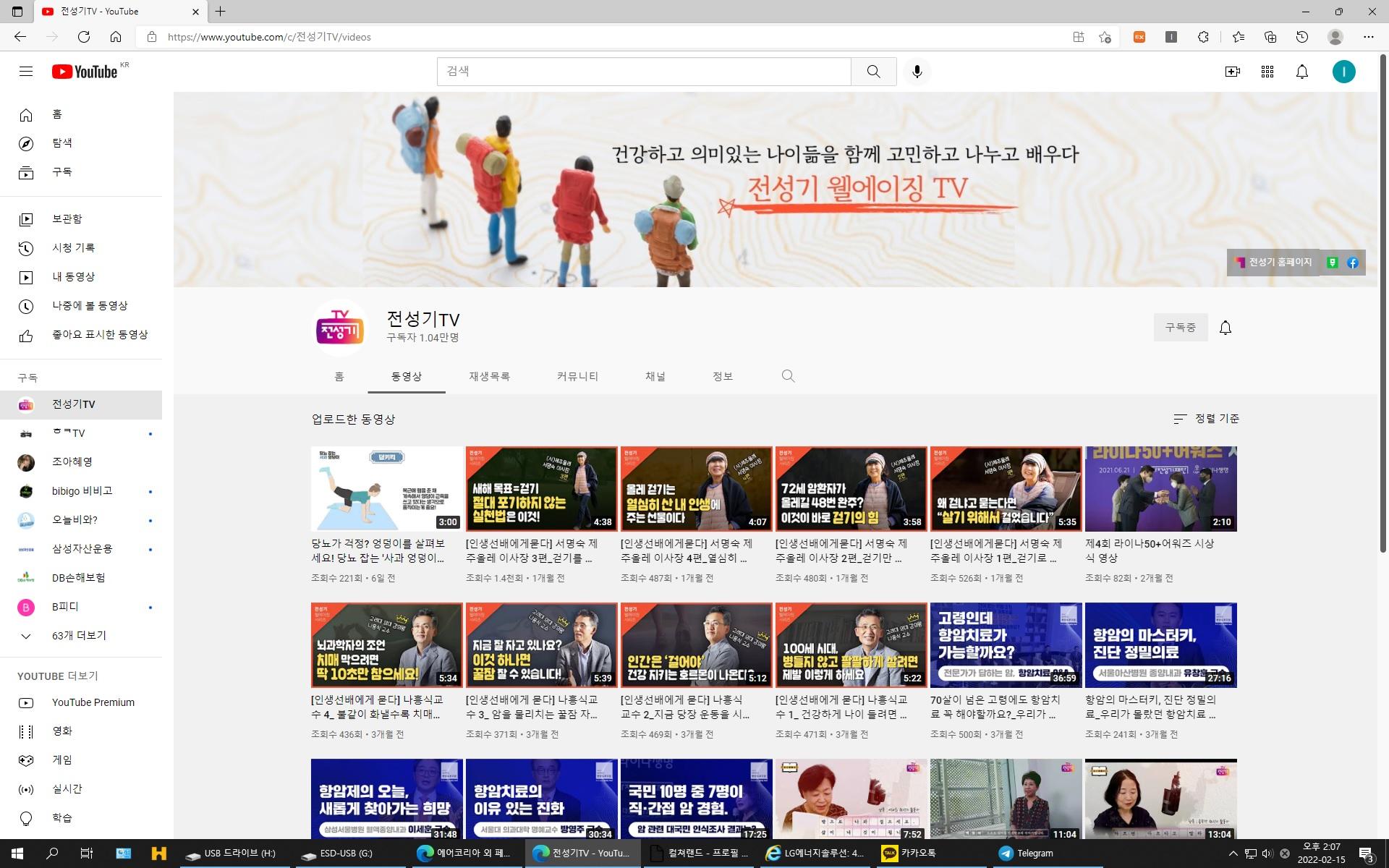The height and width of the screenshot is (868, 1389).
Task: Open the YouTube hamburger guide menu
Action: pos(26,72)
